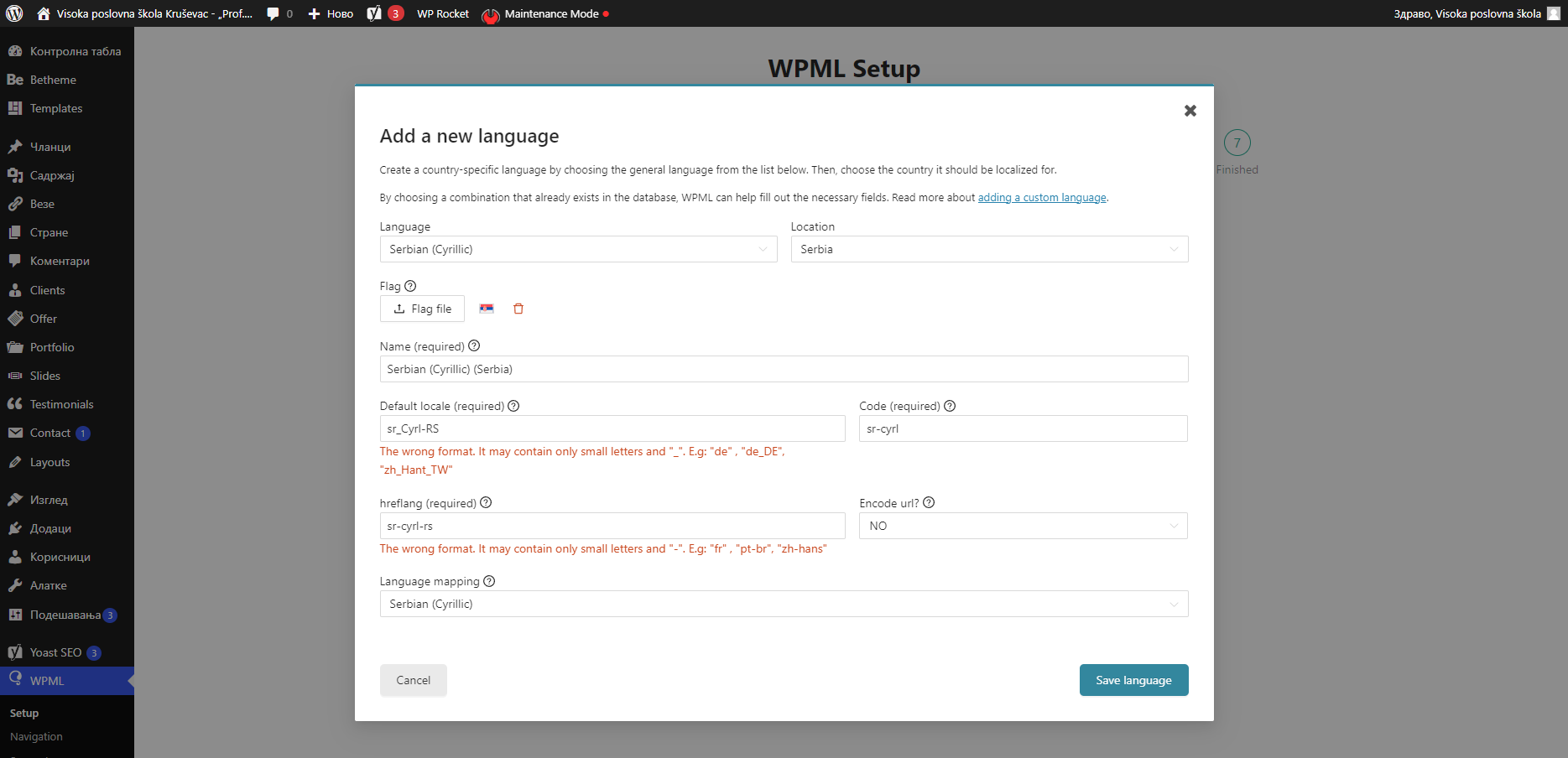The width and height of the screenshot is (1568, 758).
Task: Open Layouts menu item
Action: (67, 462)
